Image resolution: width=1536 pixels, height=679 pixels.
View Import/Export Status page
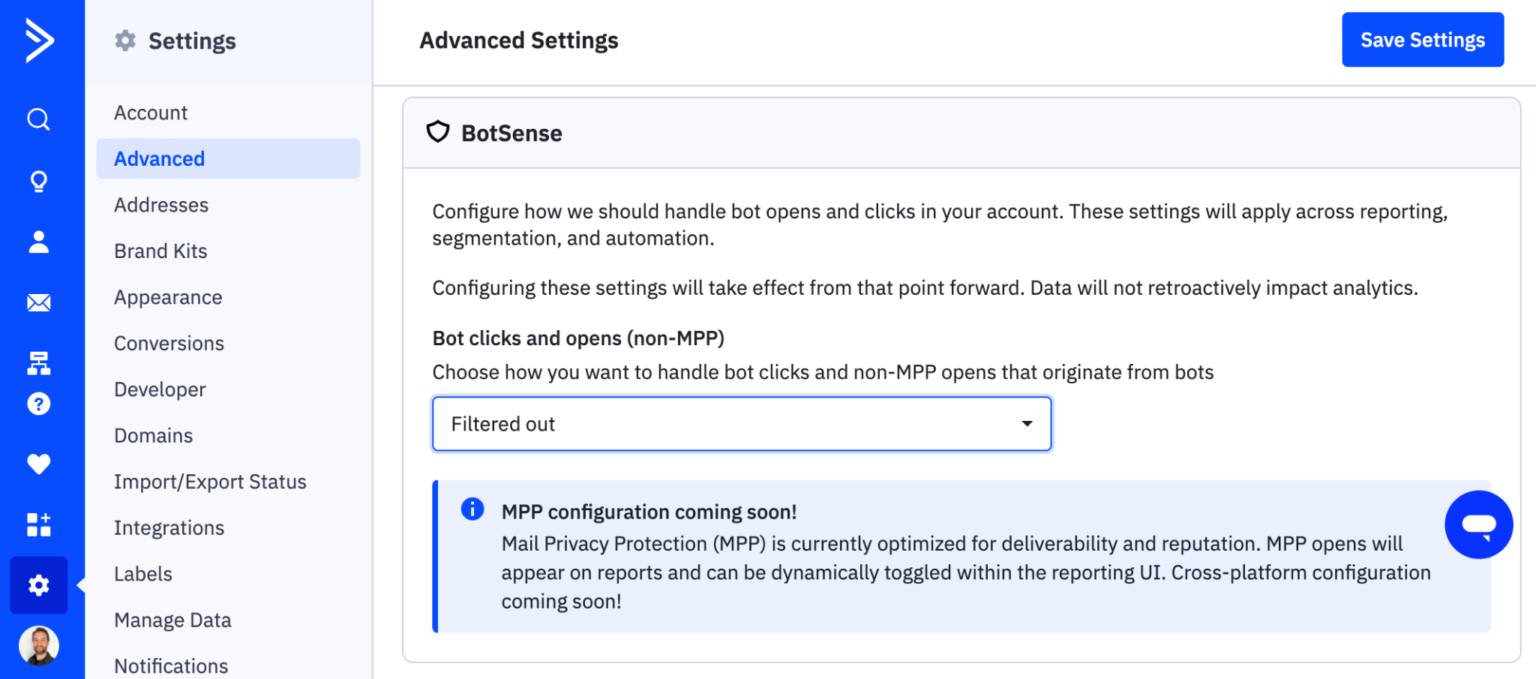click(210, 481)
